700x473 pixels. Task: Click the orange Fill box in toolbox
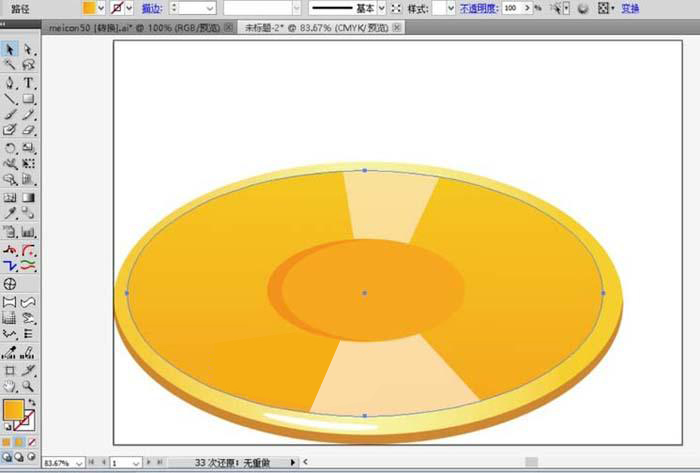(13, 410)
